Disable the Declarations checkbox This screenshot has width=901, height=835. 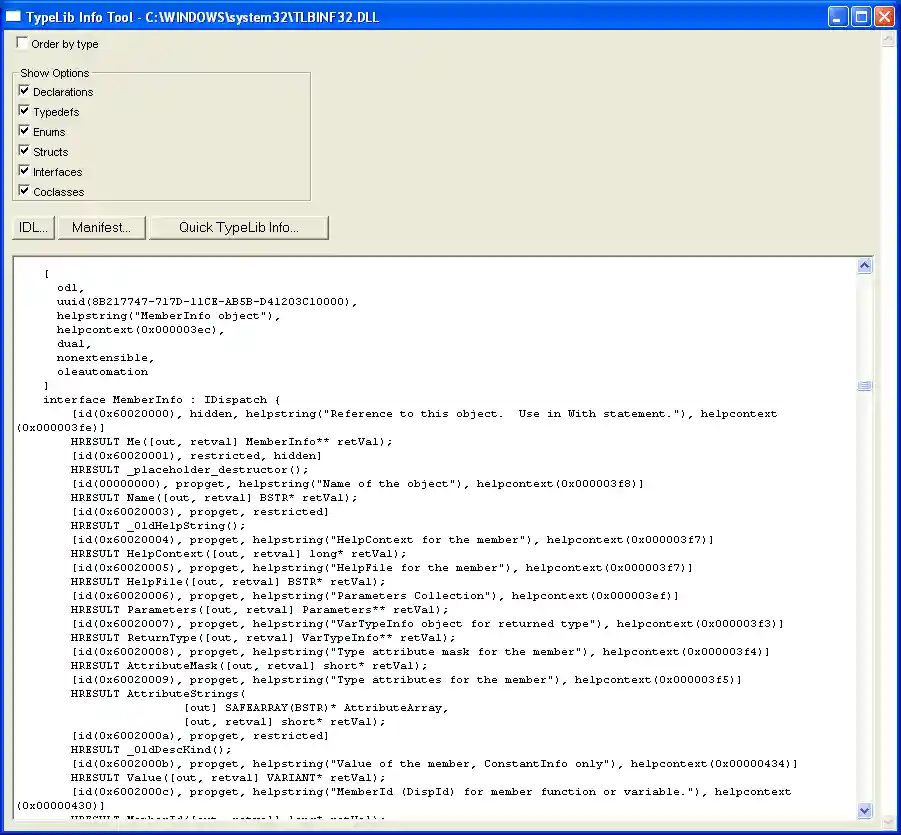click(24, 91)
